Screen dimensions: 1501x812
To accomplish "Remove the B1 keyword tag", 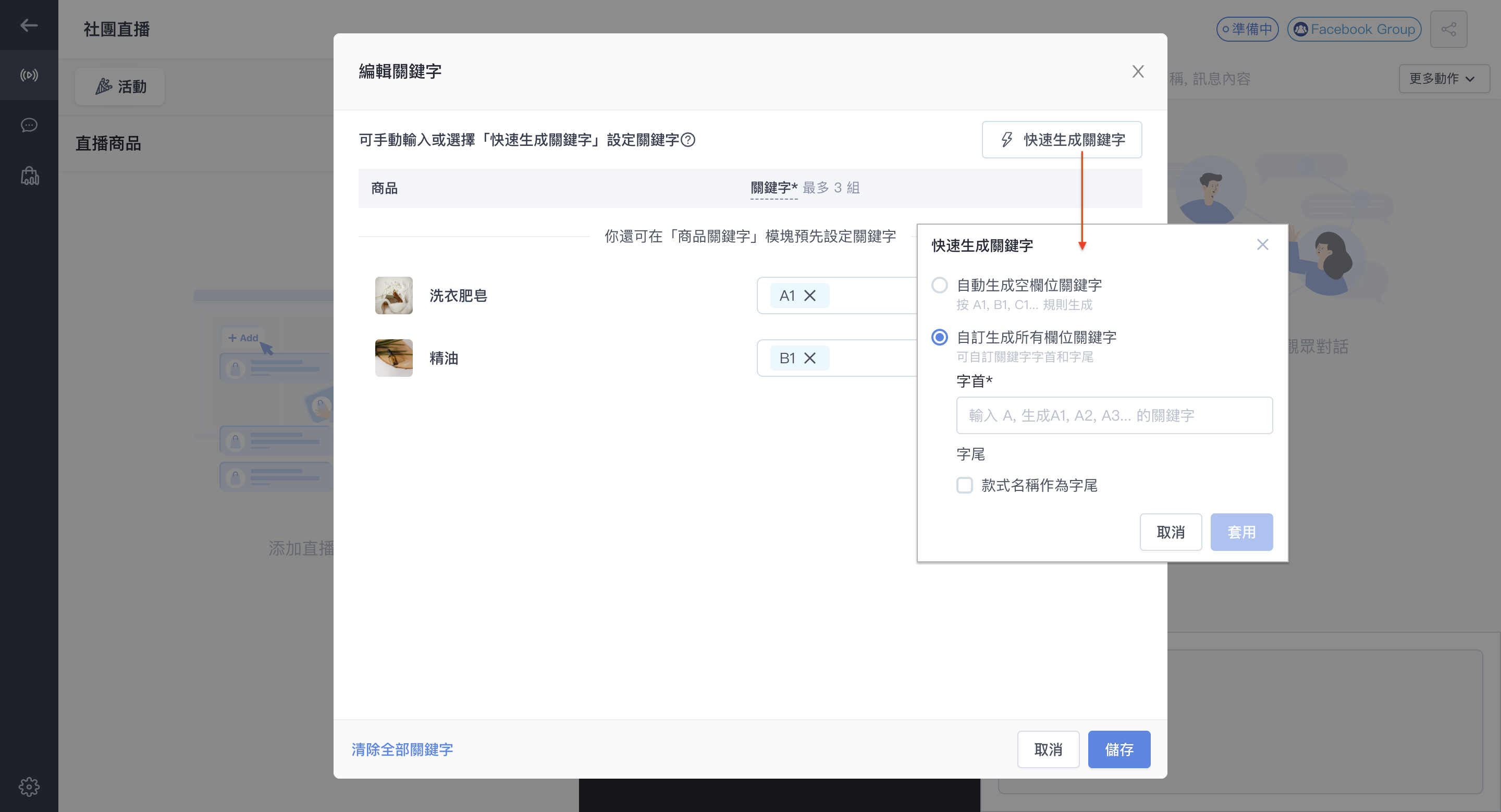I will [x=809, y=358].
